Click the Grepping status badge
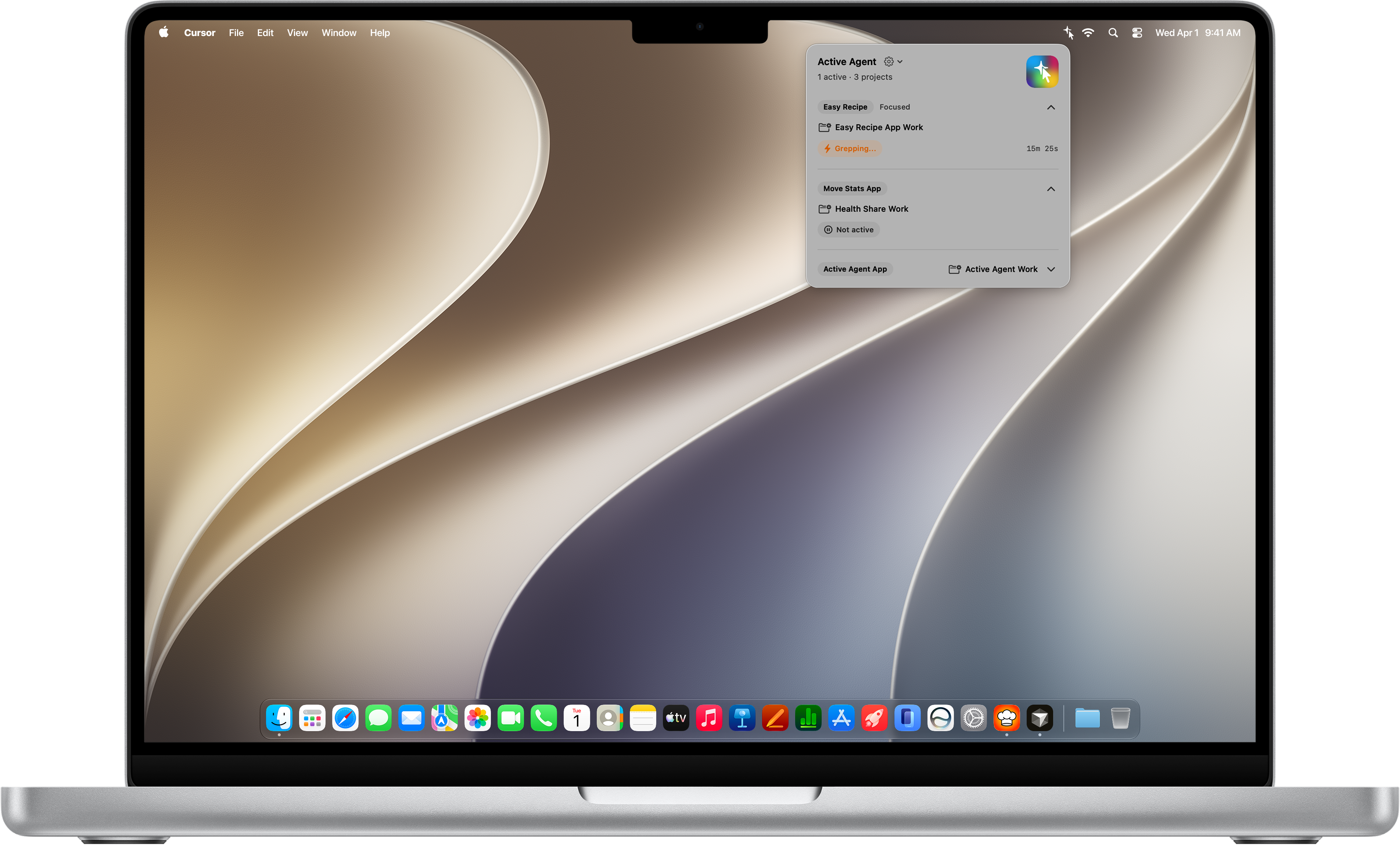 tap(850, 149)
